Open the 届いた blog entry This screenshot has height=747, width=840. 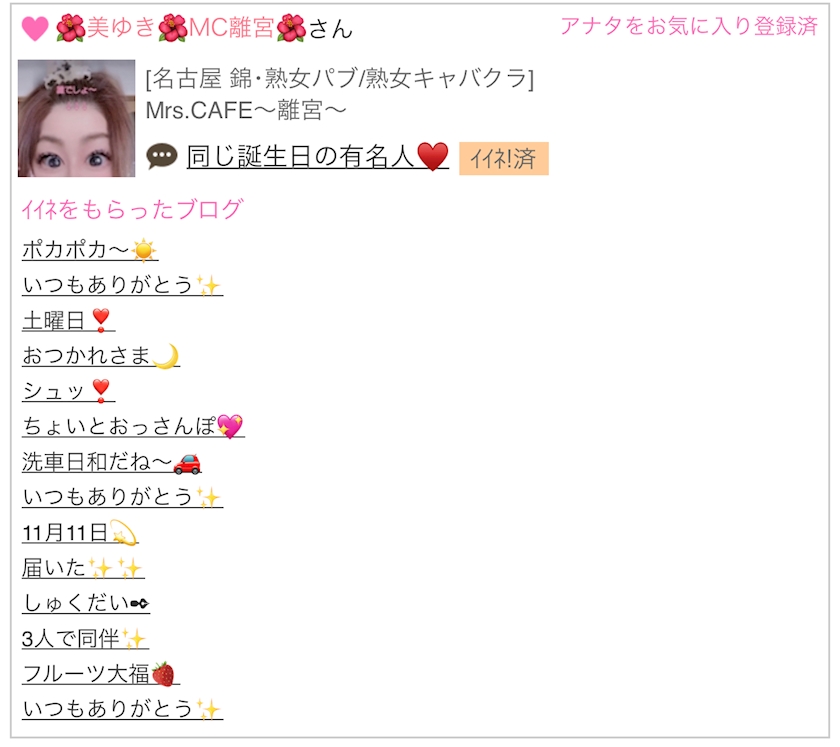(x=83, y=568)
